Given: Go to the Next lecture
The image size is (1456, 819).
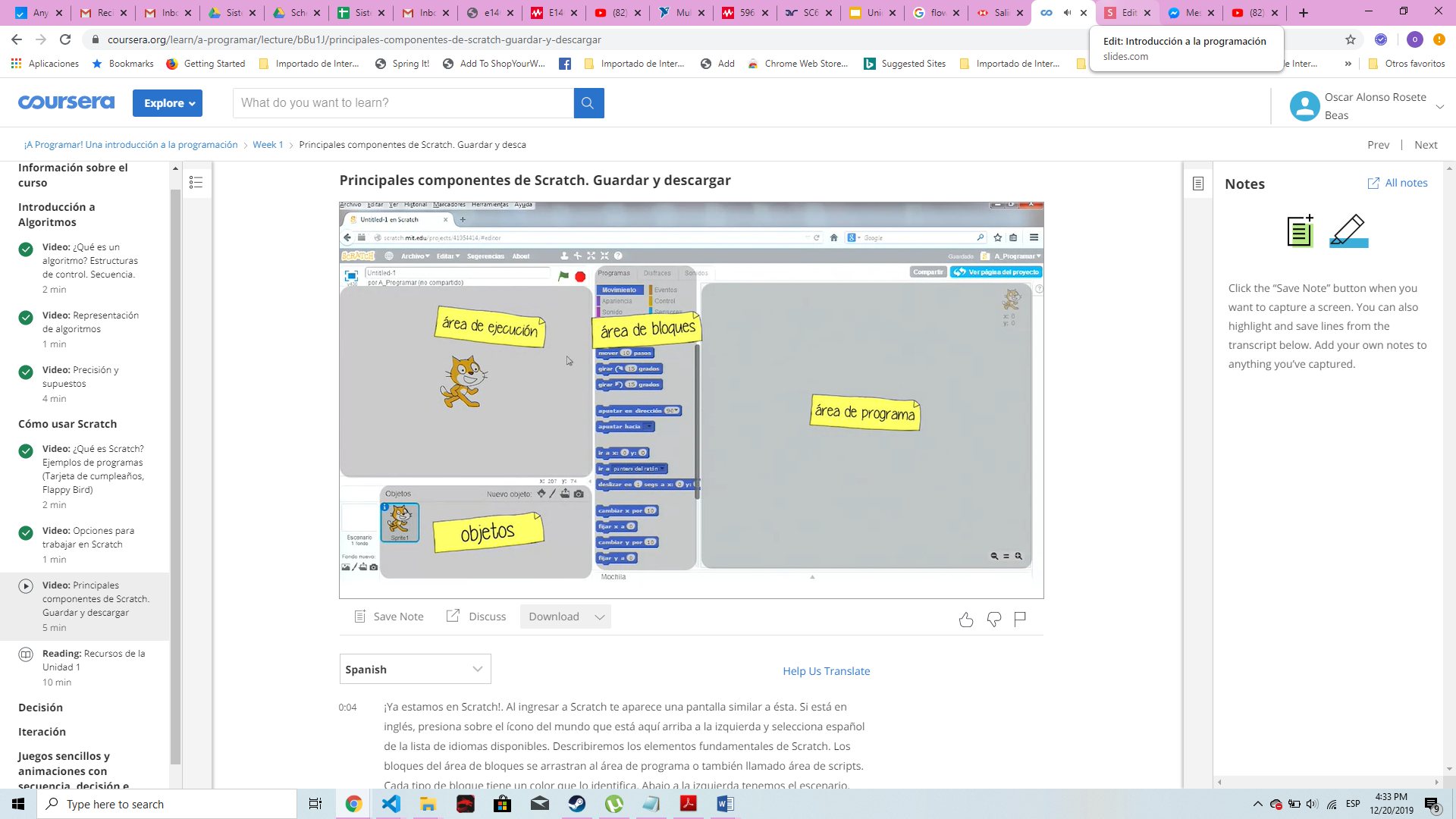Looking at the screenshot, I should [x=1425, y=145].
